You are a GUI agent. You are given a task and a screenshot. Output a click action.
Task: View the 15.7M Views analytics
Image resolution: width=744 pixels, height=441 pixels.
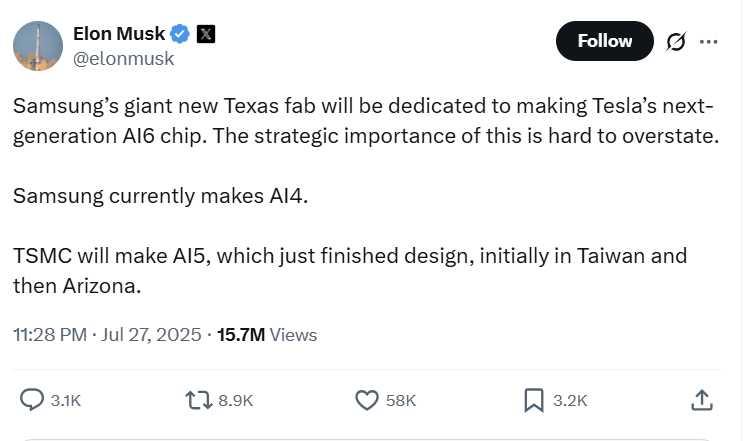(267, 335)
